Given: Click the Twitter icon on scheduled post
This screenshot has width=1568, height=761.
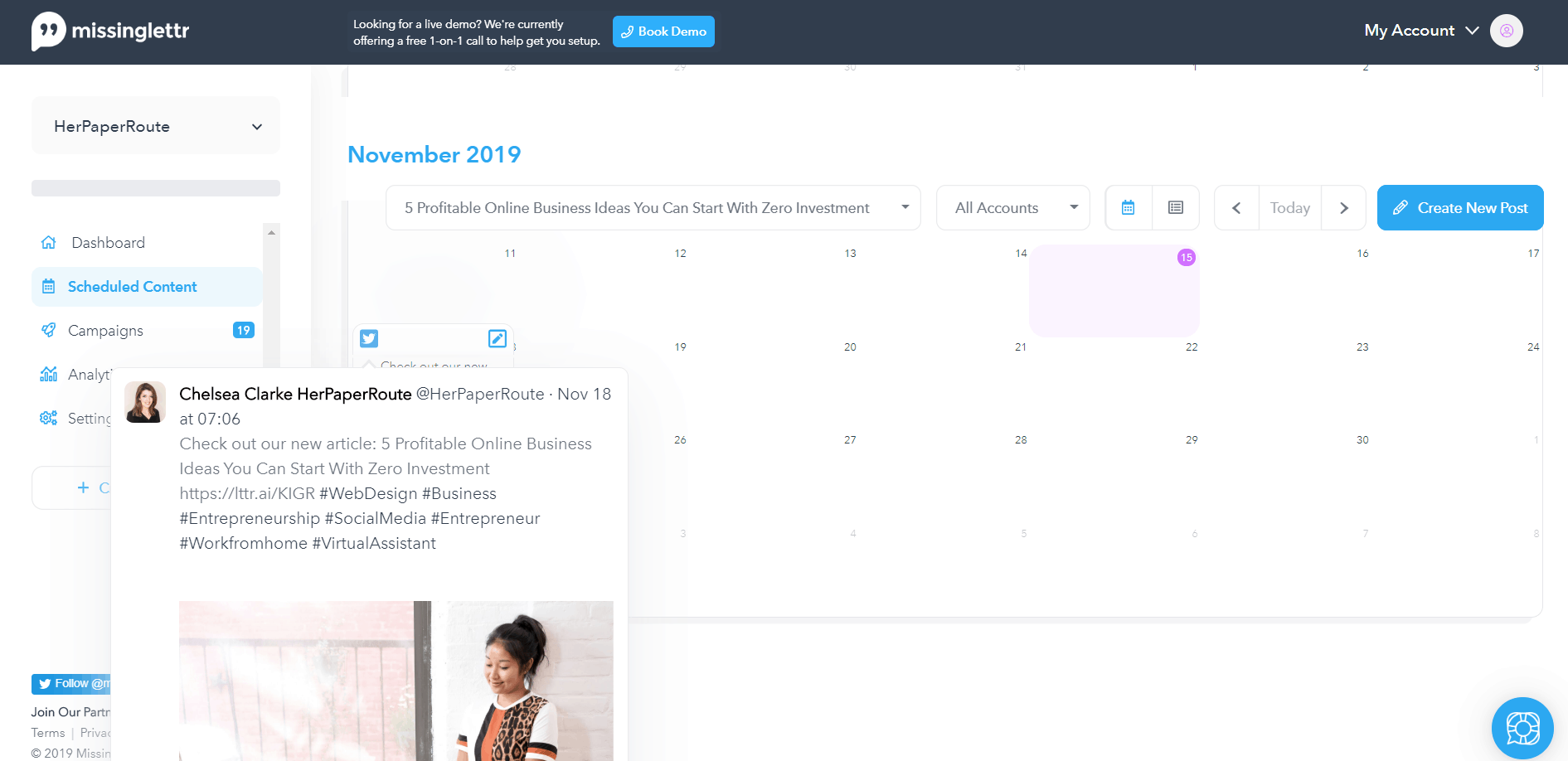Looking at the screenshot, I should click(x=369, y=338).
